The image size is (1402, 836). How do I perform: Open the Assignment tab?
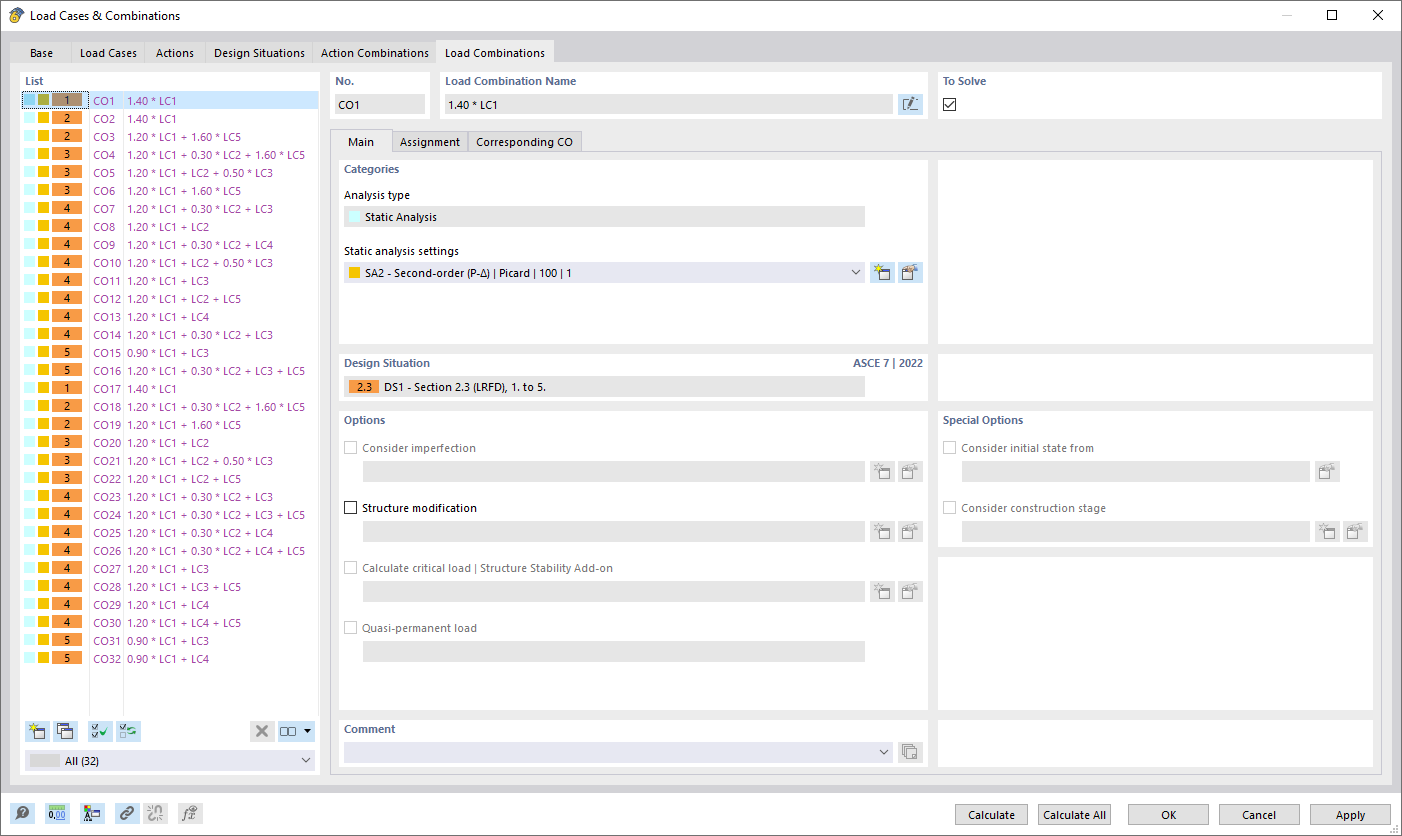pyautogui.click(x=429, y=141)
